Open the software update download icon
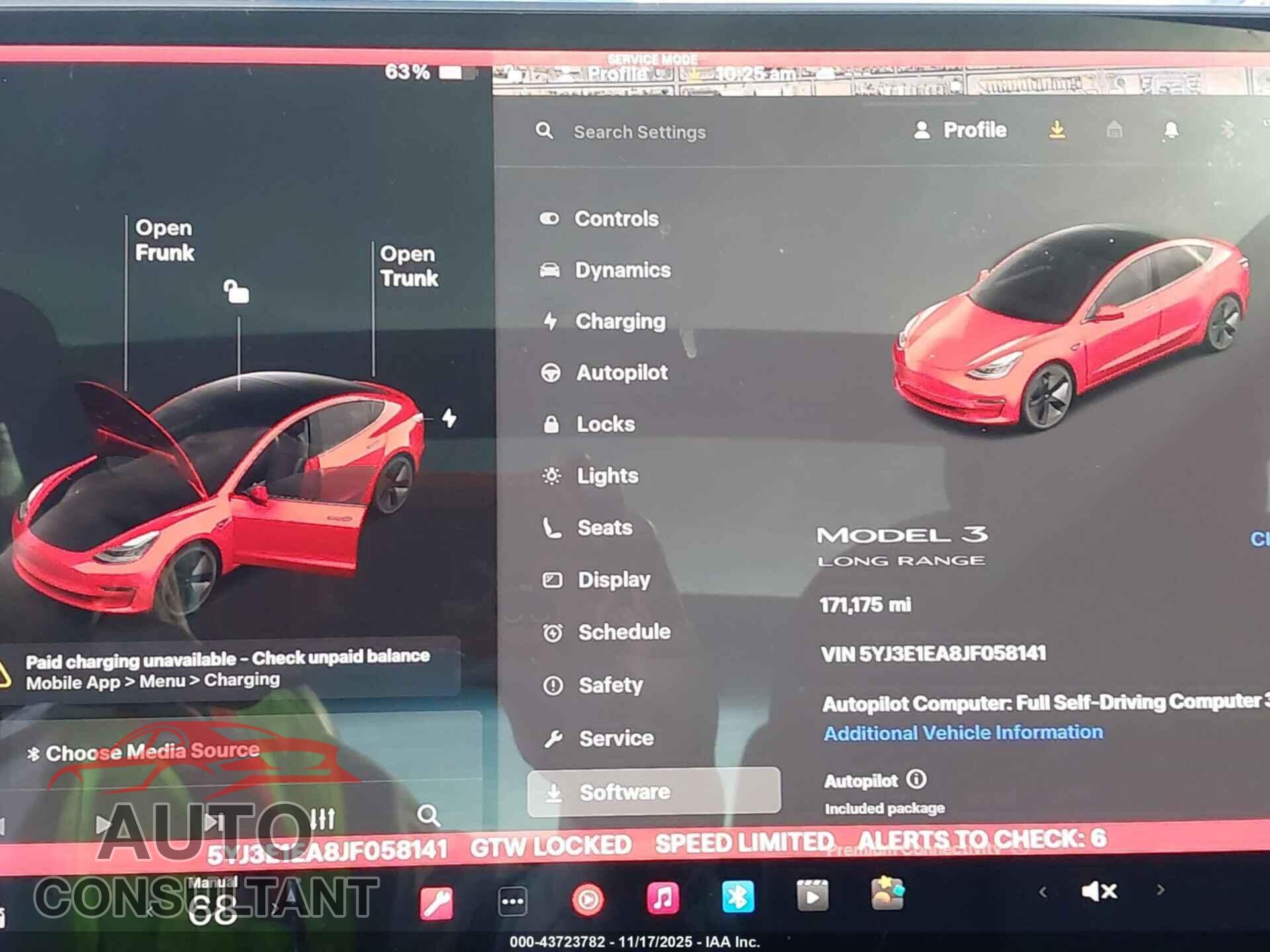Image resolution: width=1270 pixels, height=952 pixels. pyautogui.click(x=1057, y=130)
